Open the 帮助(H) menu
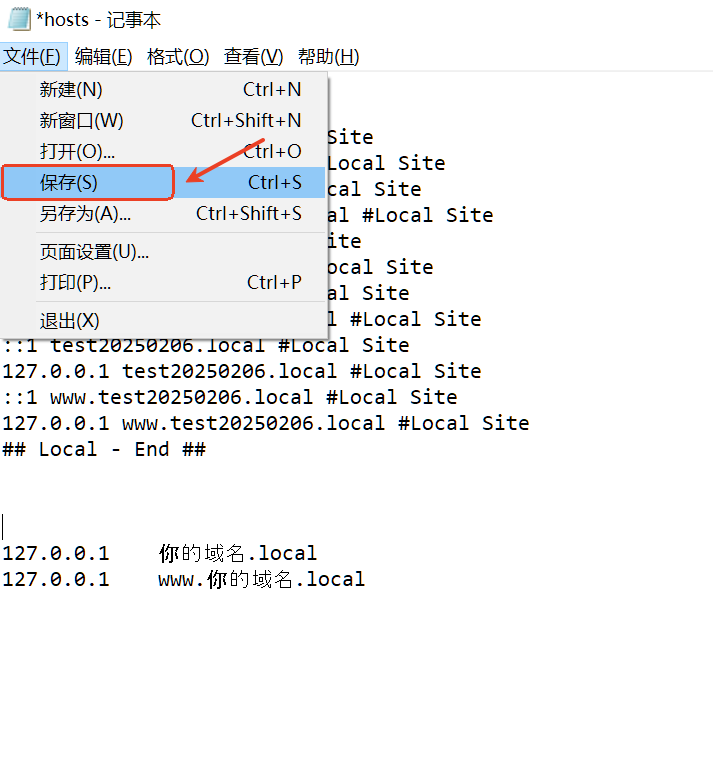713x763 pixels. pyautogui.click(x=328, y=57)
